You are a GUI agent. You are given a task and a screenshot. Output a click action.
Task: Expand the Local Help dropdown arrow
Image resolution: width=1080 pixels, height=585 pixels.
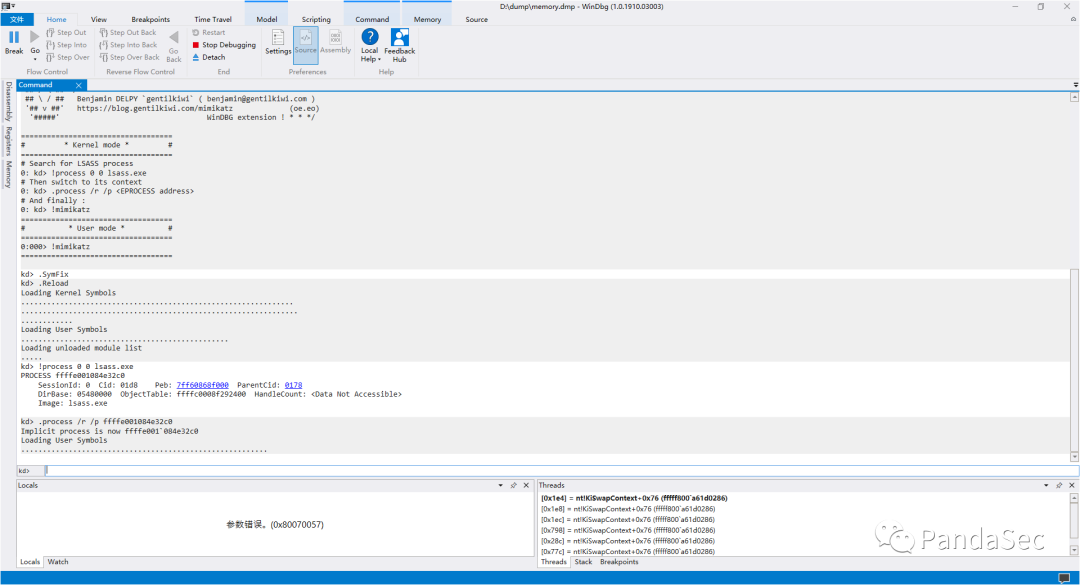(x=379, y=60)
